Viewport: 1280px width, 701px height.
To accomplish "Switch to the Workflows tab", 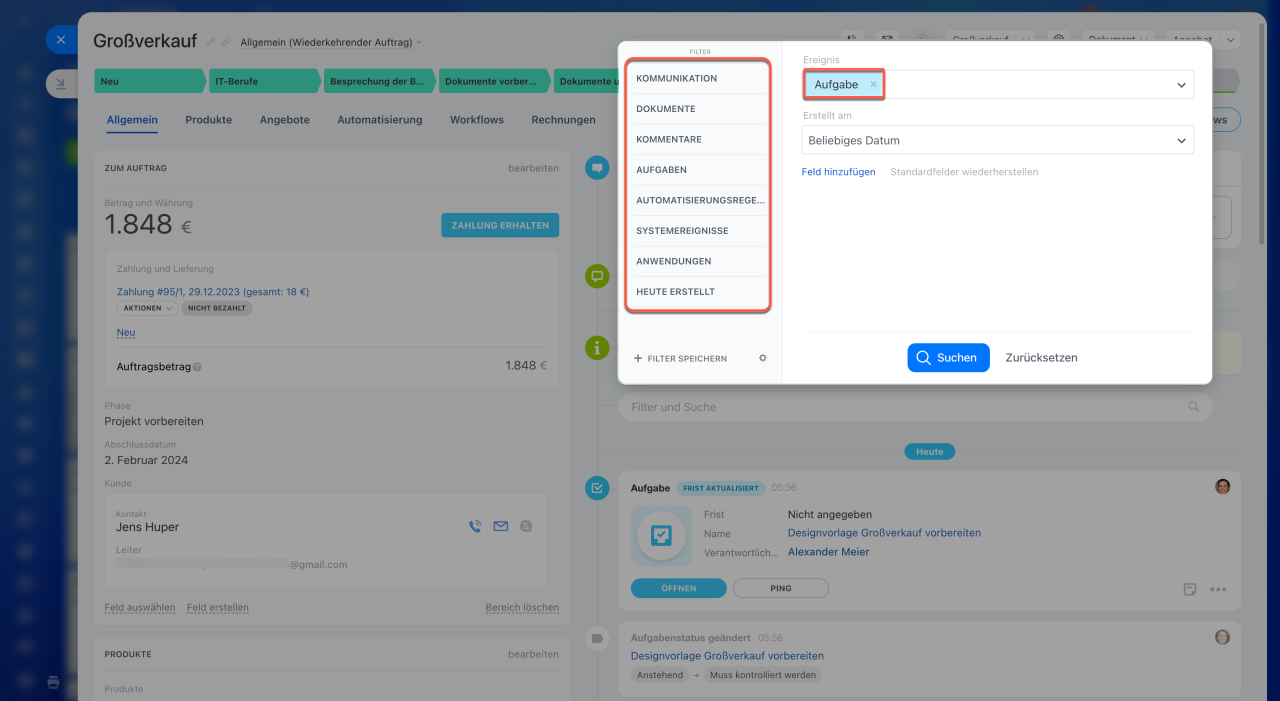I will click(477, 119).
